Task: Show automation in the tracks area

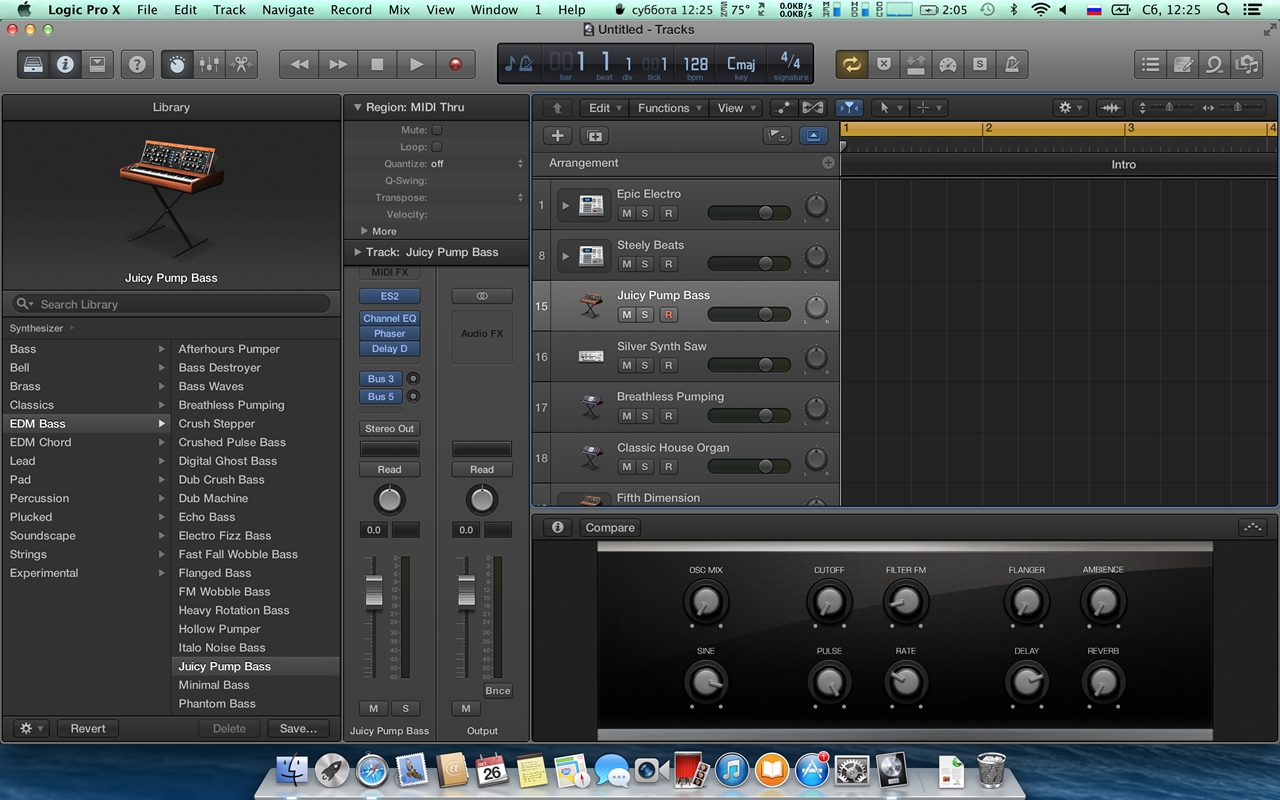Action: pyautogui.click(x=783, y=108)
